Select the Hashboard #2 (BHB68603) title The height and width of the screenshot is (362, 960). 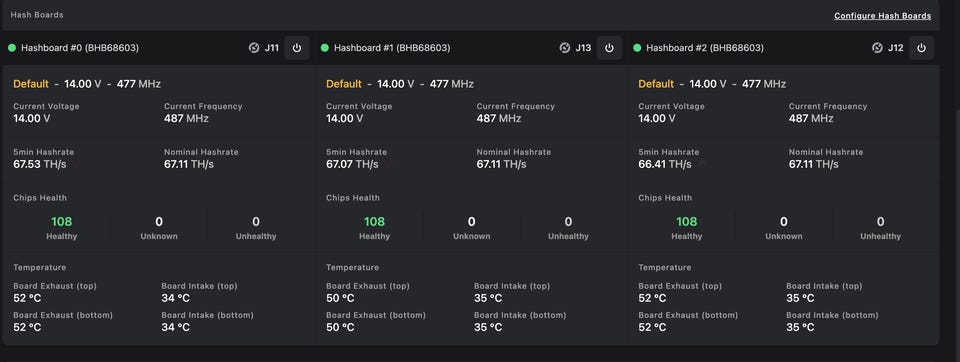click(705, 48)
